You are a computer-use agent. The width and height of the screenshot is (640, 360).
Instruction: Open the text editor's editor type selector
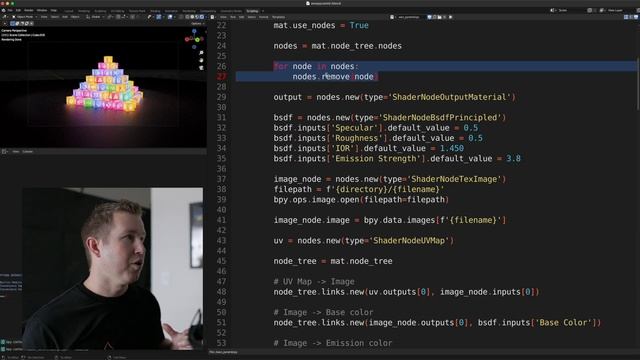(x=212, y=17)
